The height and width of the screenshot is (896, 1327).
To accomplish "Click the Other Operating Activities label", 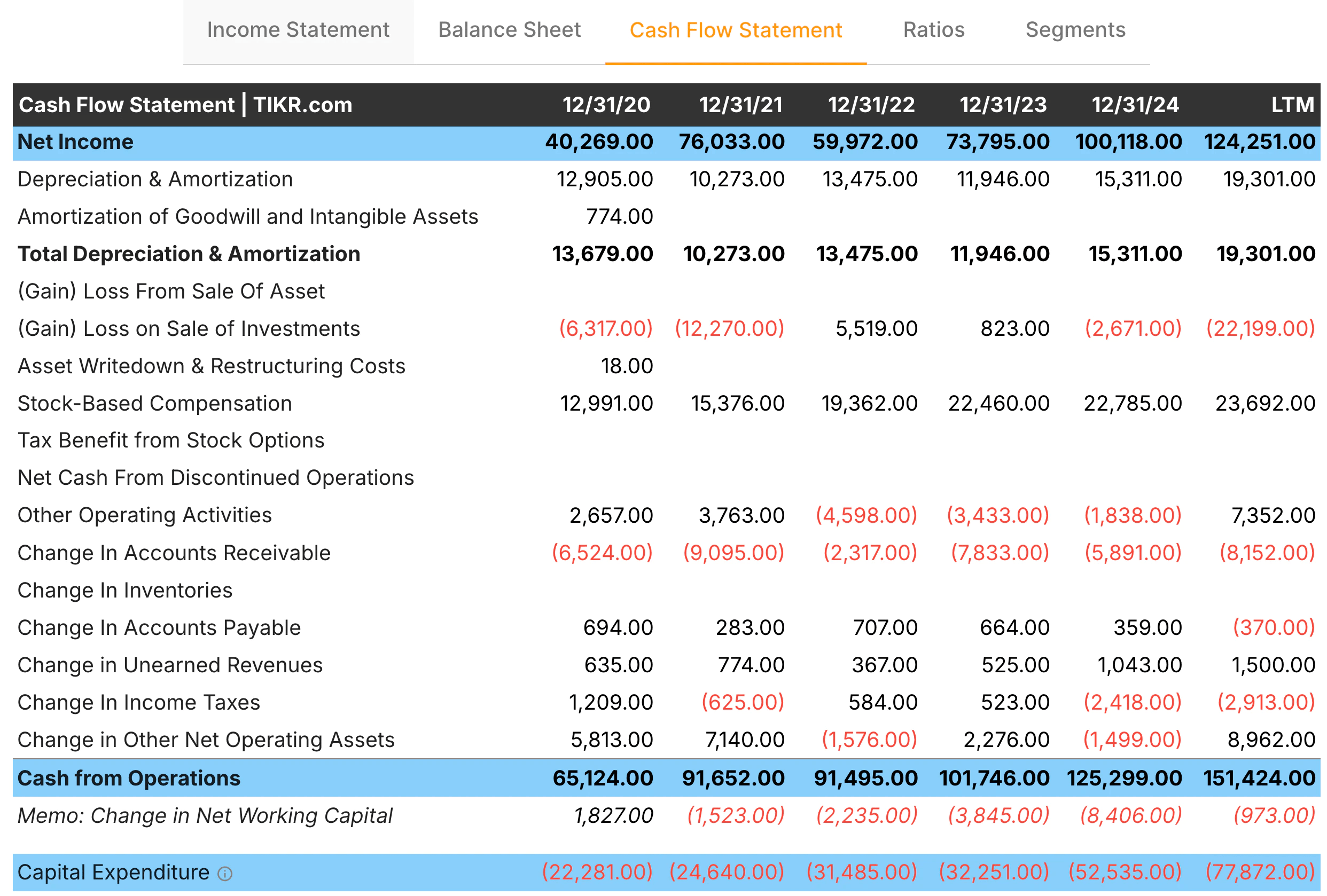I will pyautogui.click(x=144, y=515).
